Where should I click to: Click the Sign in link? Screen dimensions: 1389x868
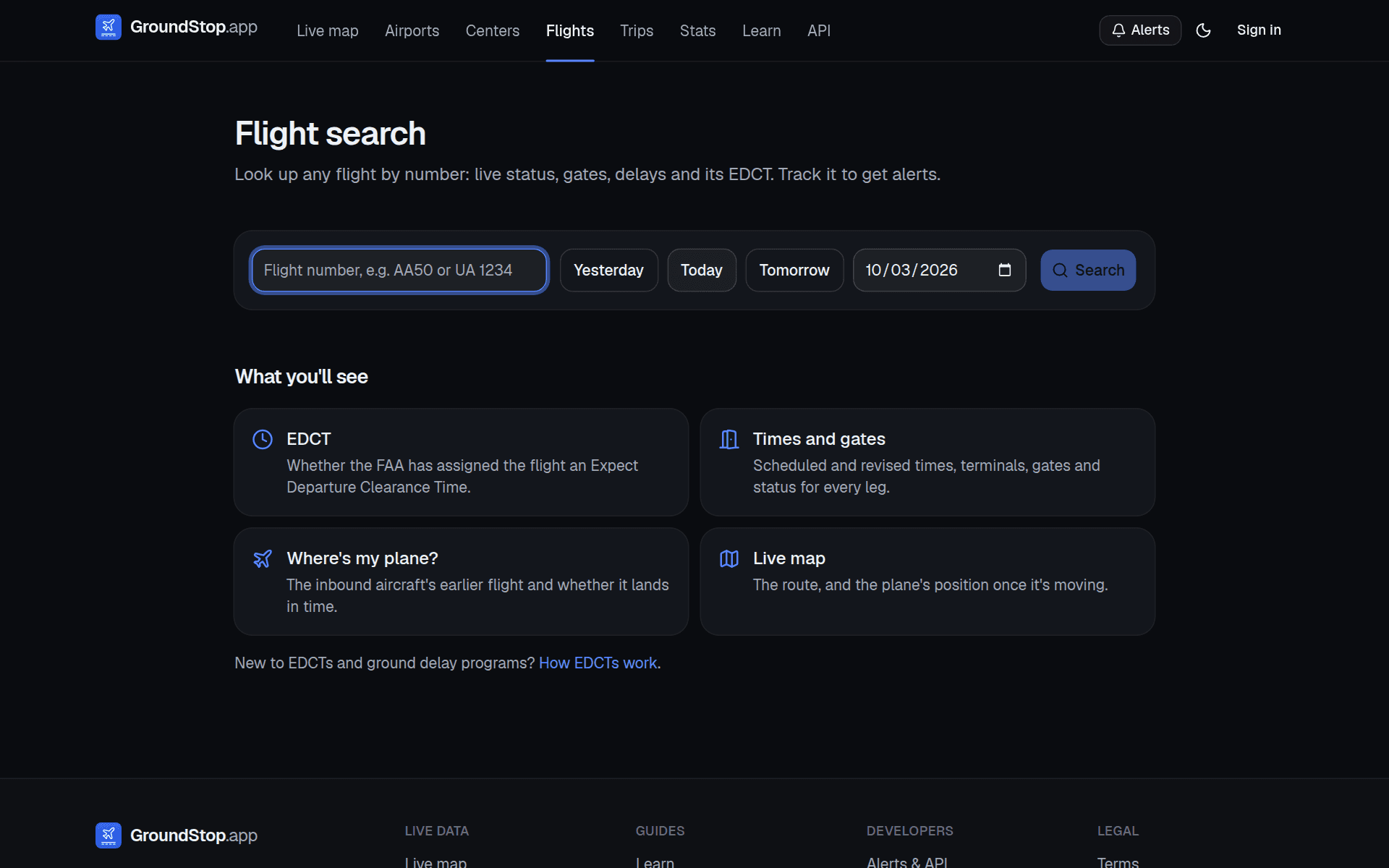pyautogui.click(x=1259, y=30)
